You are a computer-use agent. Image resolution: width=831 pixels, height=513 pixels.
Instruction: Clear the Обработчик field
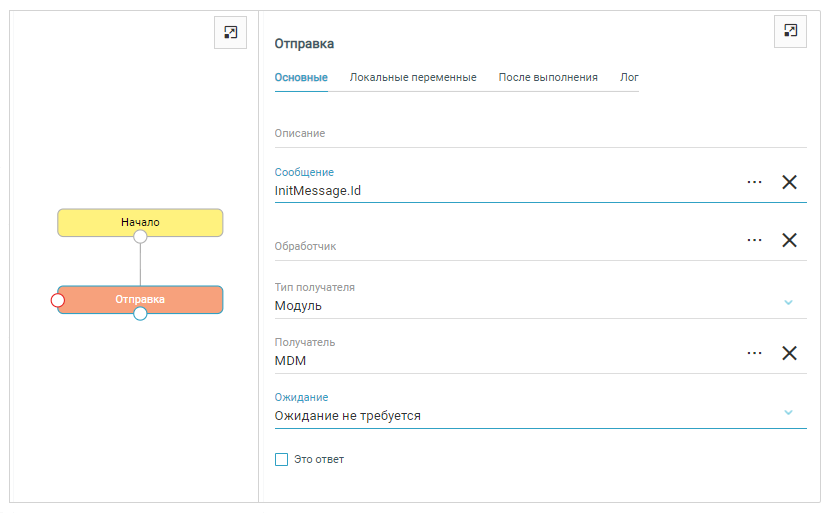(x=789, y=240)
